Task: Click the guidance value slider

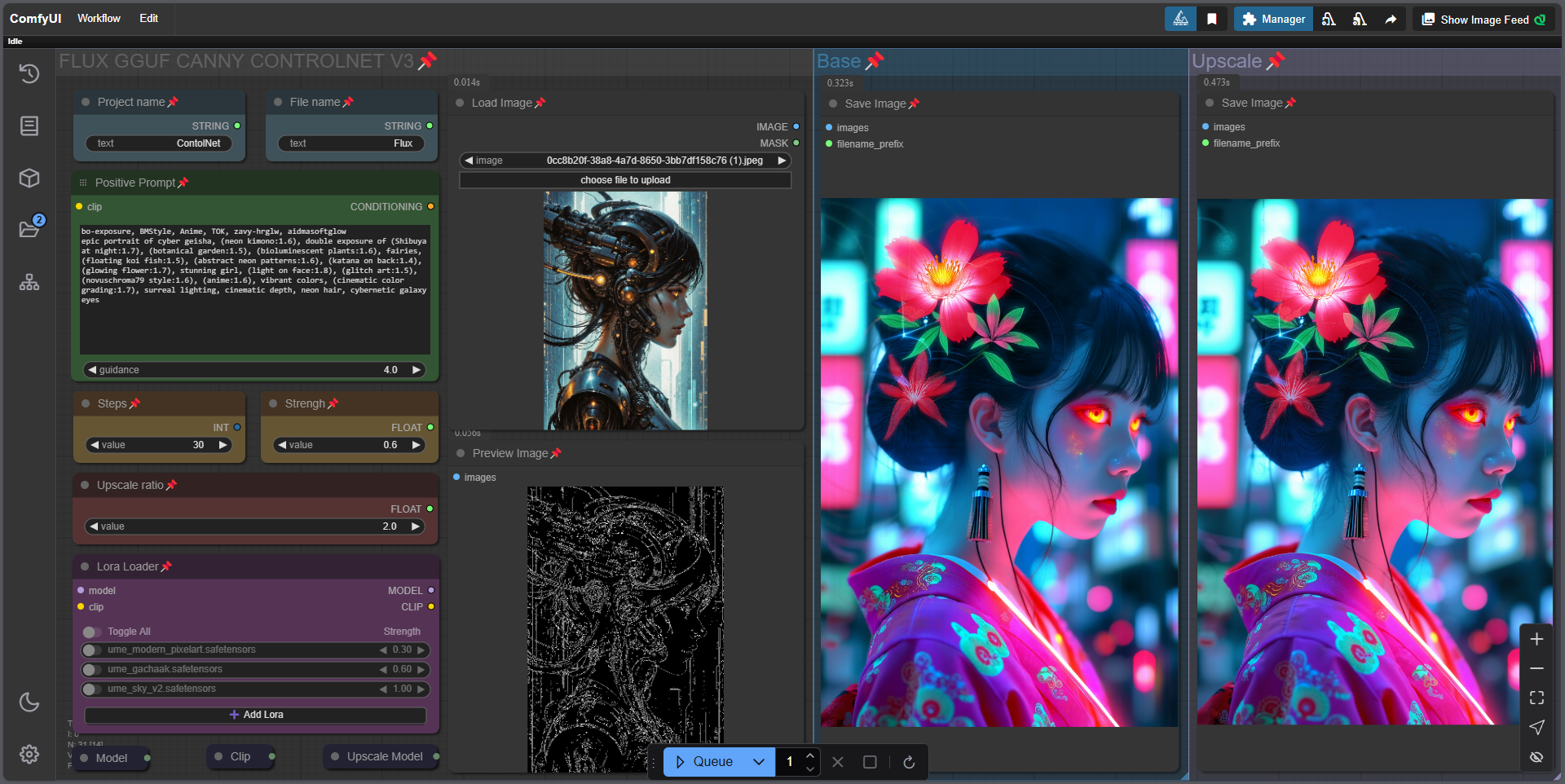Action: coord(255,370)
